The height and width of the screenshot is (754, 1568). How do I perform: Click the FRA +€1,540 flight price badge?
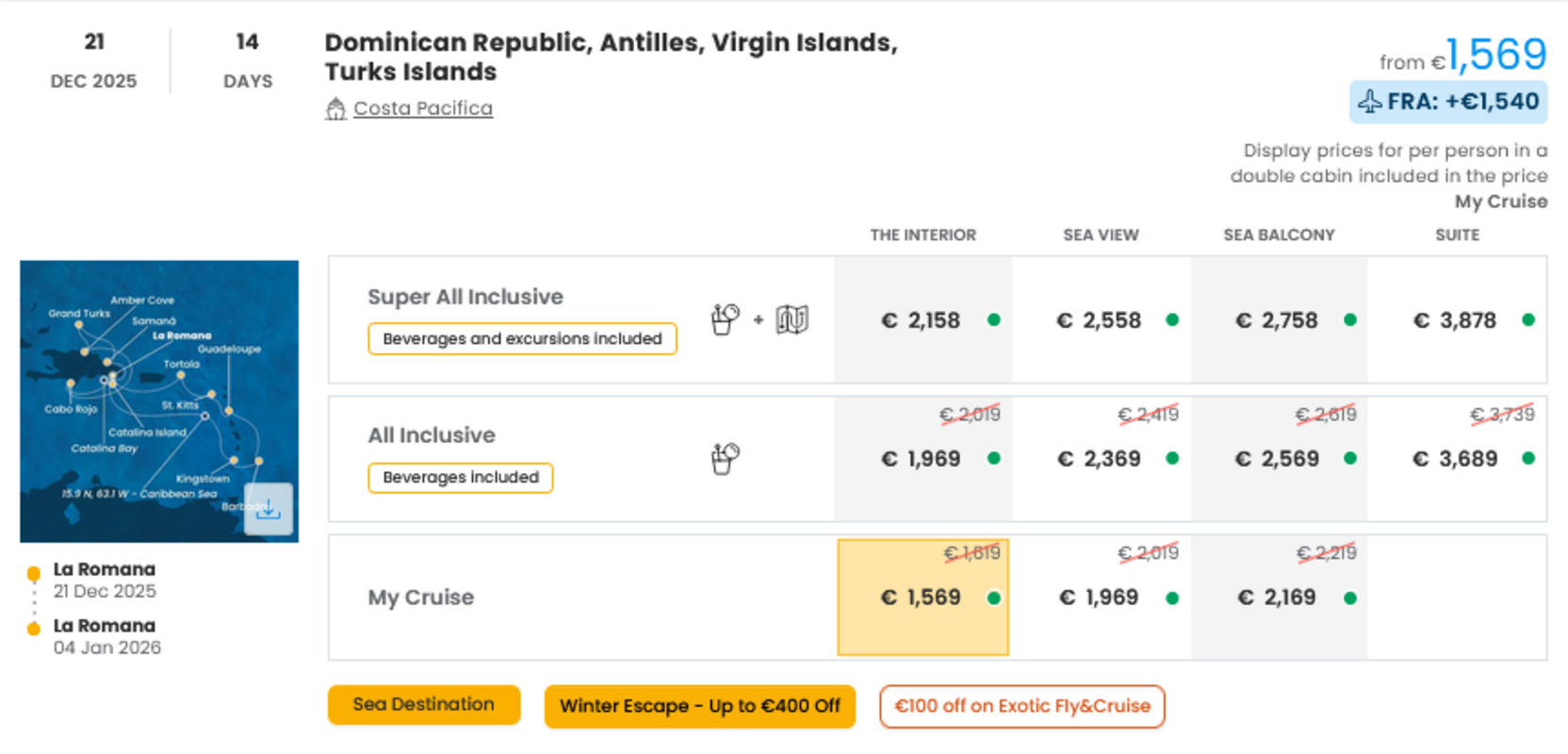1448,102
